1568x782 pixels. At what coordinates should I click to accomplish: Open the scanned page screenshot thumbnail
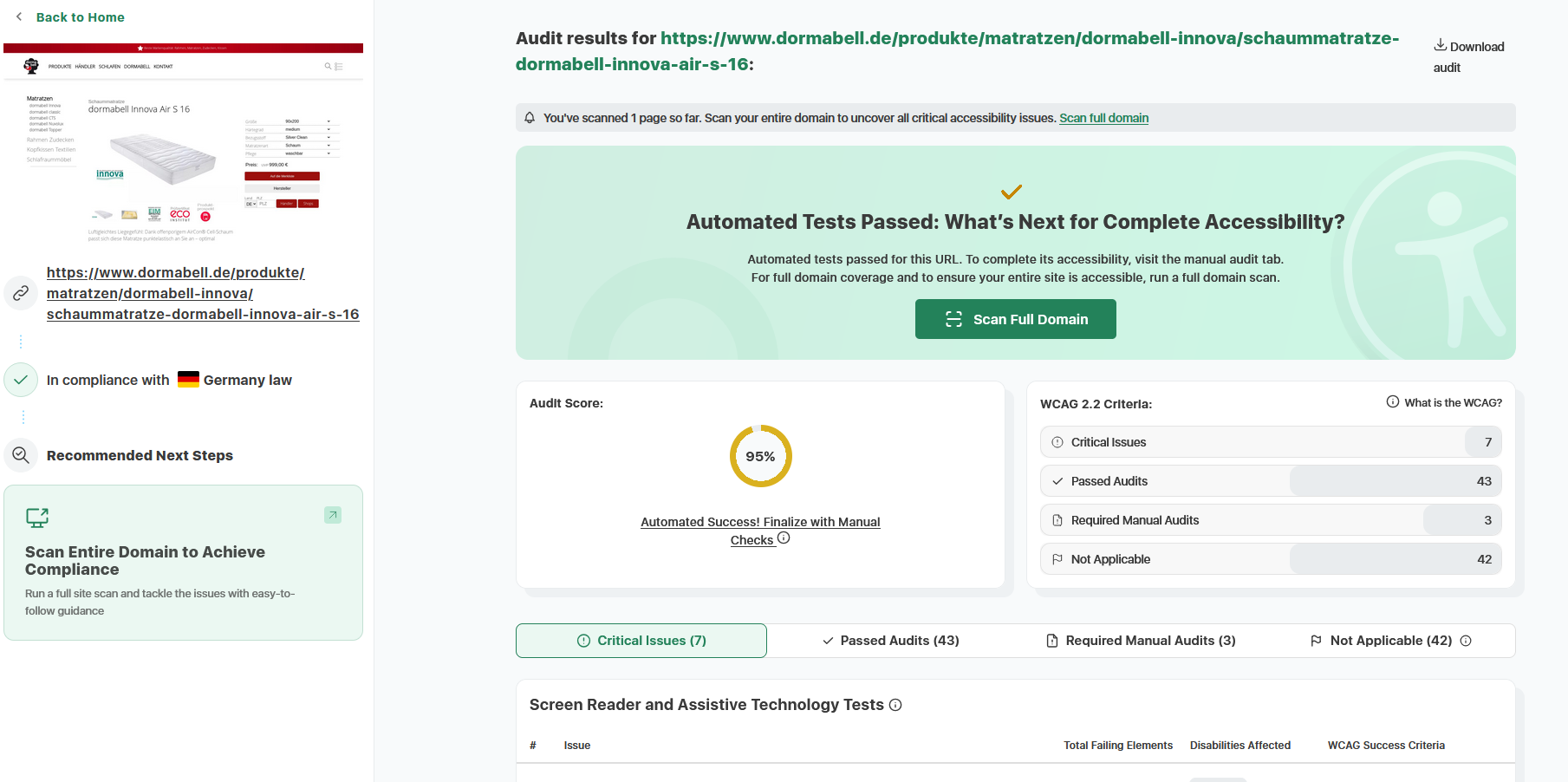(183, 144)
